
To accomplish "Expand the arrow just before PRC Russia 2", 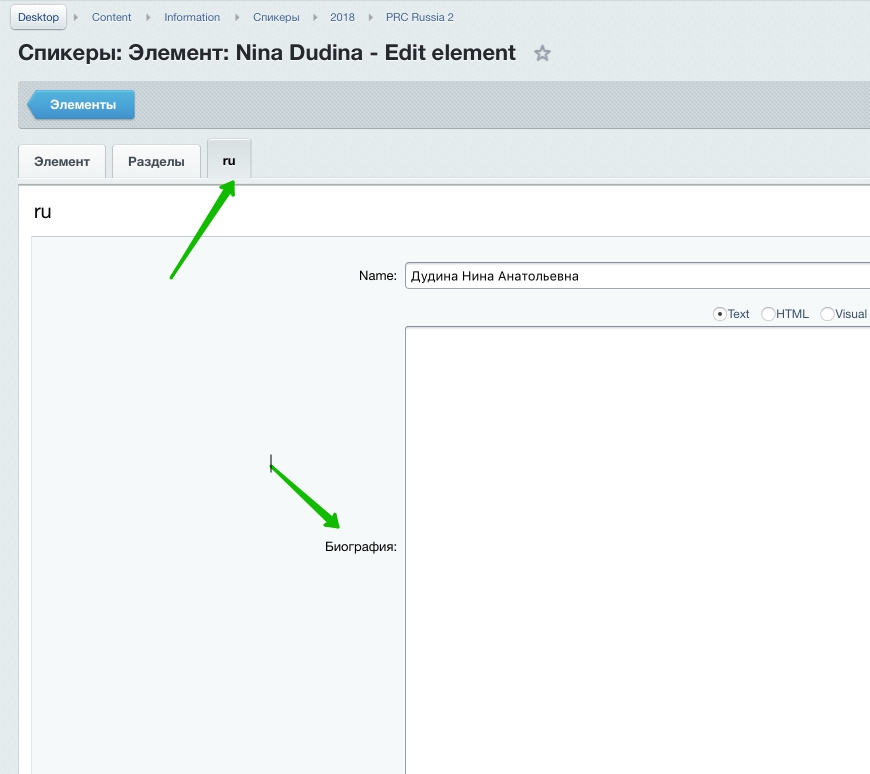I will 371,17.
